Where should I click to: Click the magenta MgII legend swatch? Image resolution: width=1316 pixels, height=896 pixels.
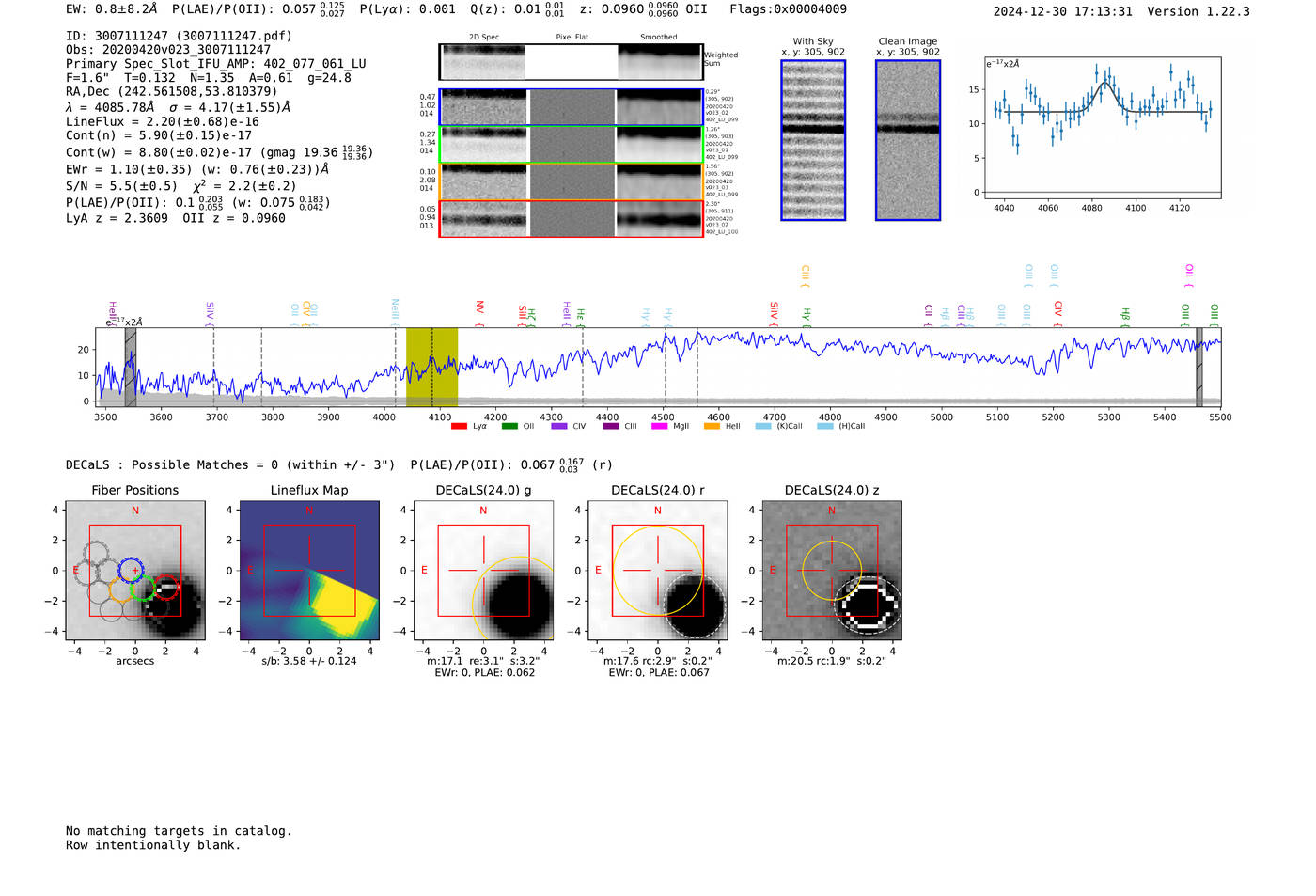pos(660,426)
